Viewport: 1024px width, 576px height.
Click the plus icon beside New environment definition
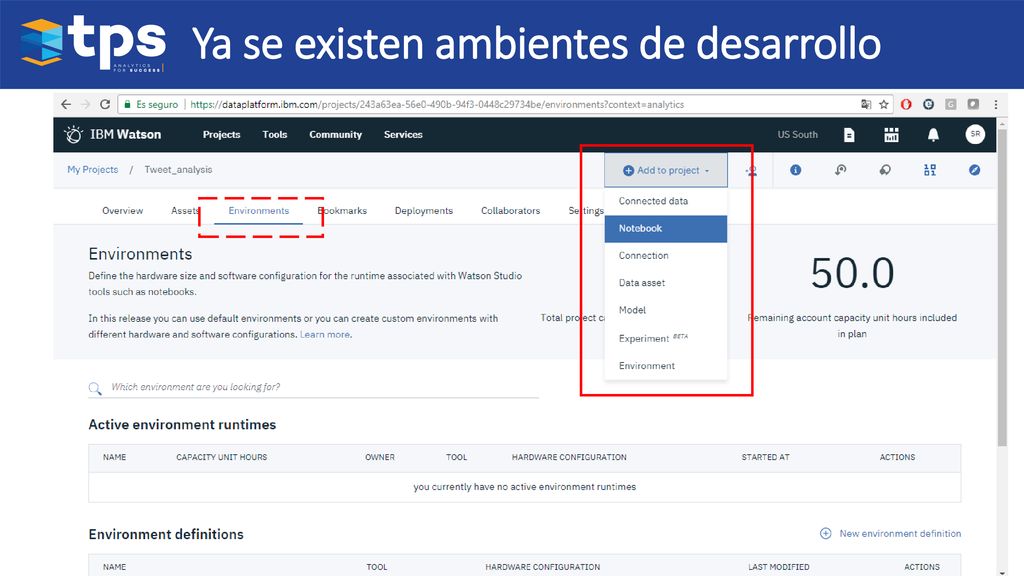coord(825,534)
